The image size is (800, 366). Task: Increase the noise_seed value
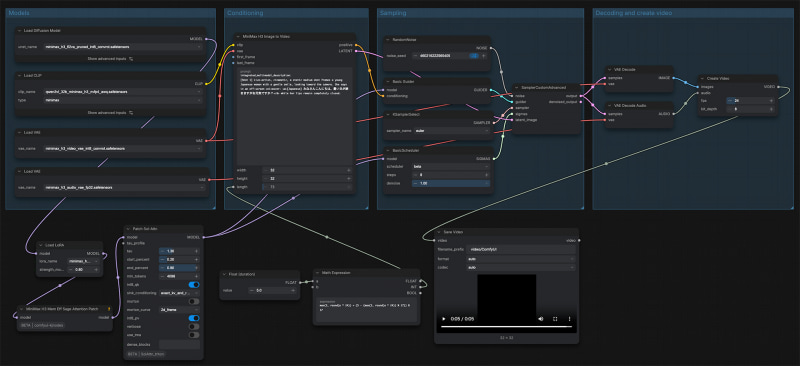[484, 56]
